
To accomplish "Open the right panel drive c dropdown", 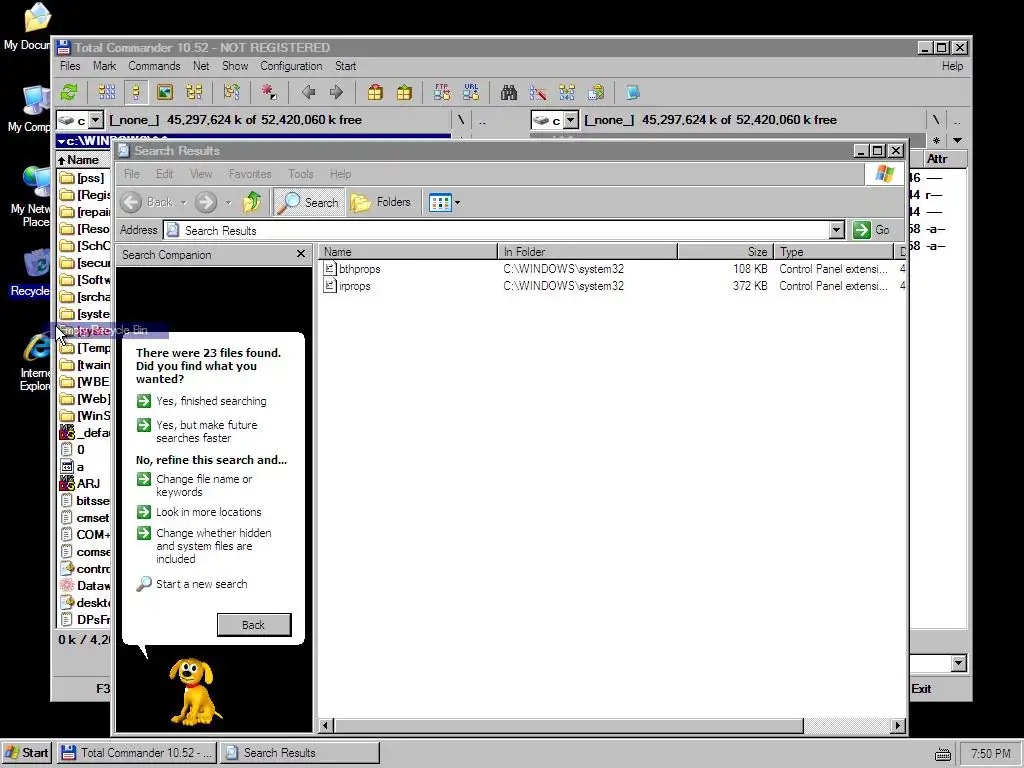I will pyautogui.click(x=571, y=120).
